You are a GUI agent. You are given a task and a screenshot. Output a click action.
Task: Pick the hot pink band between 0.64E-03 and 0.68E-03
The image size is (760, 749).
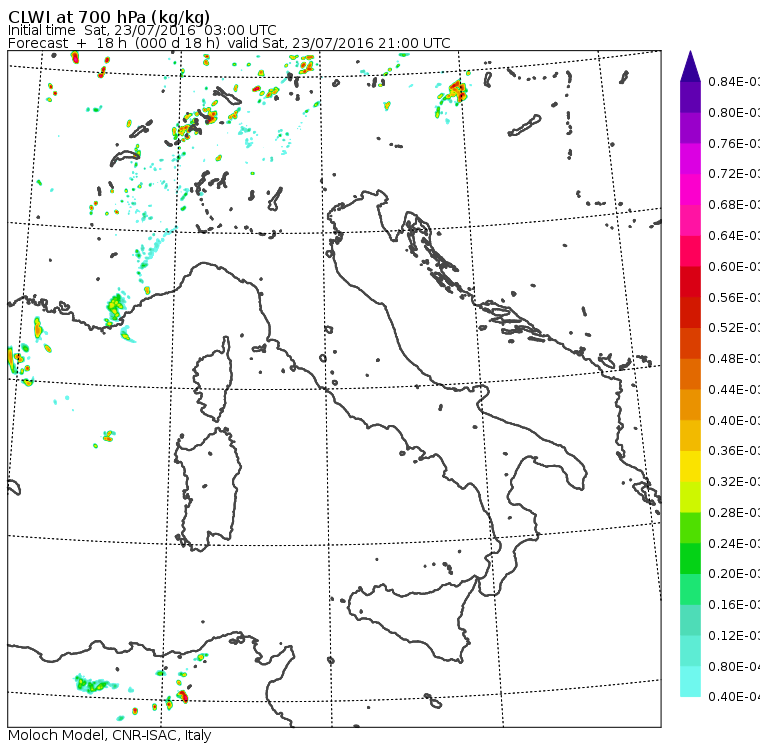tap(690, 220)
